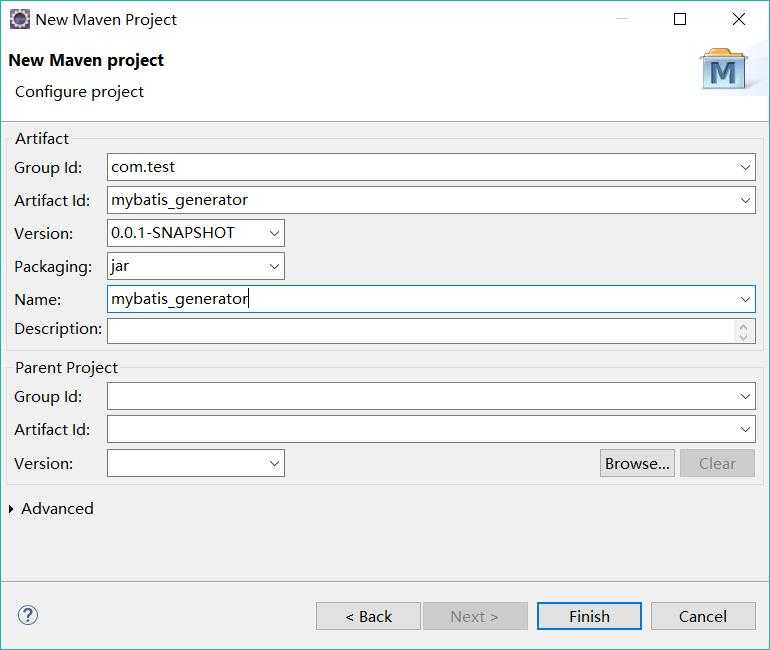Click the 'Configure project' subtitle text
Screen dimensions: 770x650
pos(80,92)
